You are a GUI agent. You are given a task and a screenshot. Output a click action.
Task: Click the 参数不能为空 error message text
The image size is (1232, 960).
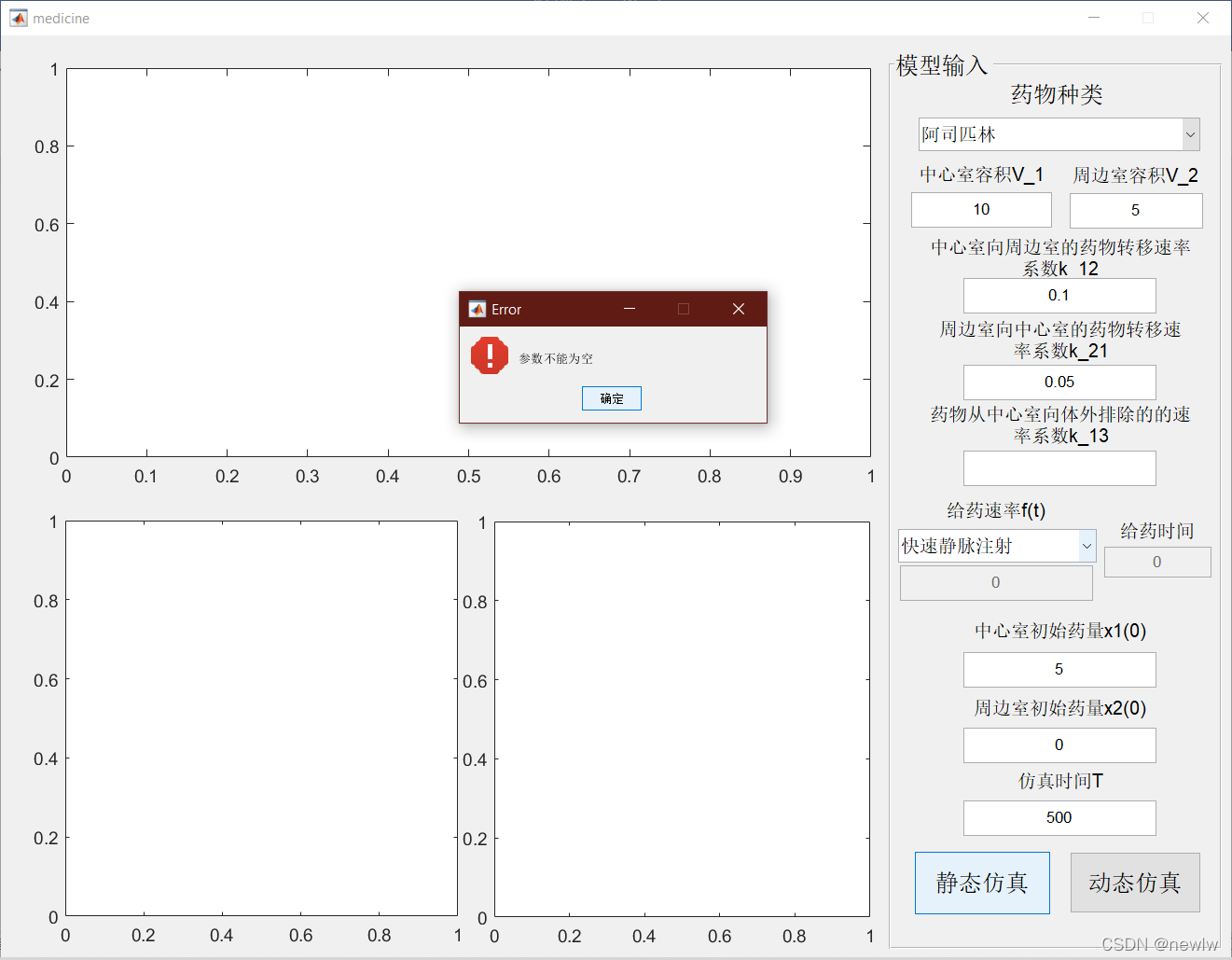pos(556,358)
